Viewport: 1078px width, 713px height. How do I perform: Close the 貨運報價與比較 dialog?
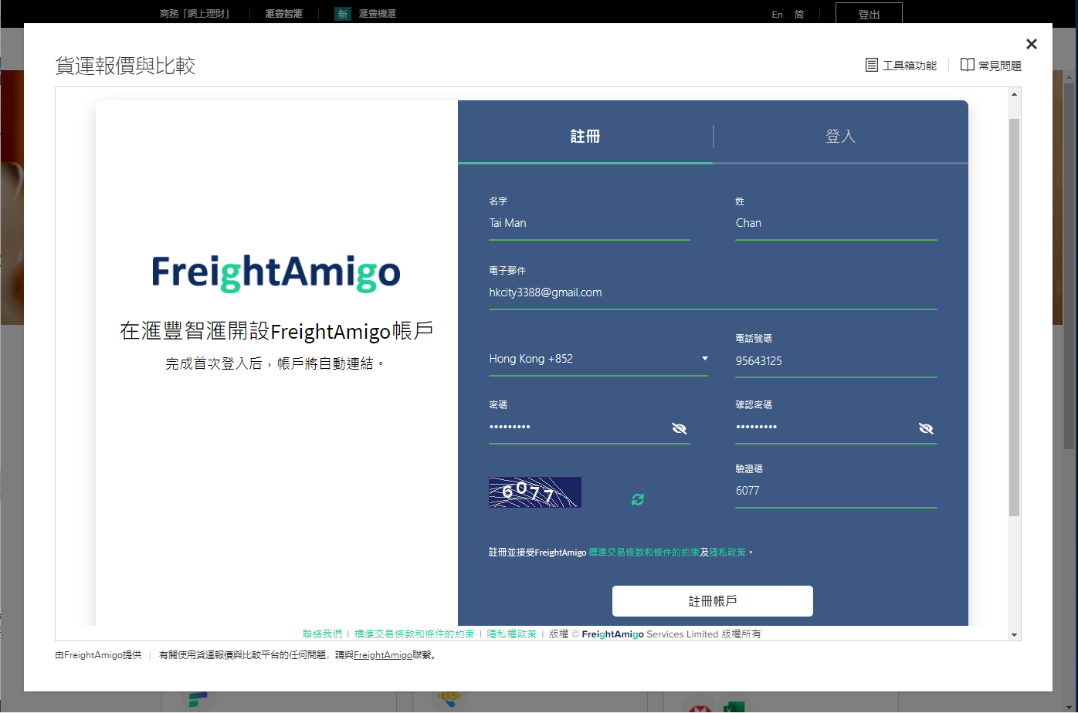[1031, 44]
